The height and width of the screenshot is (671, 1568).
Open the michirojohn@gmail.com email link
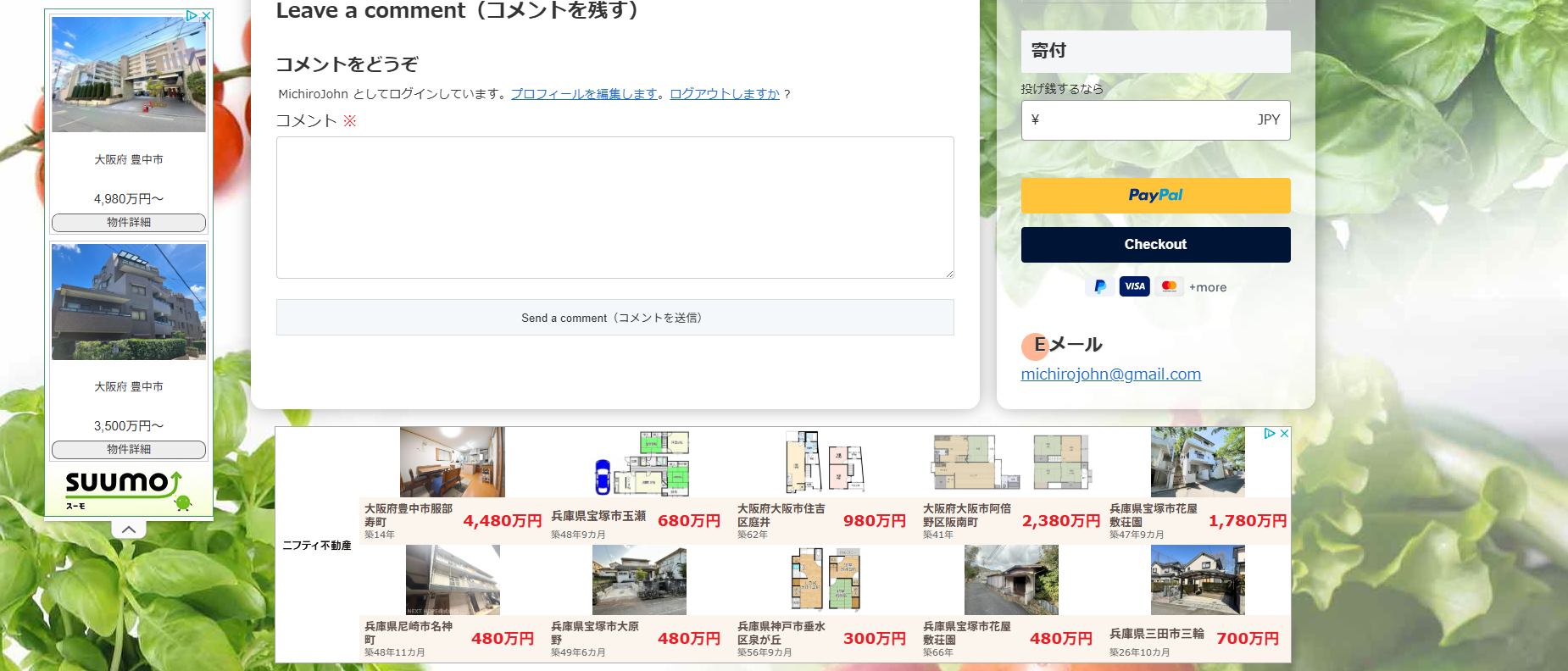click(x=1110, y=374)
